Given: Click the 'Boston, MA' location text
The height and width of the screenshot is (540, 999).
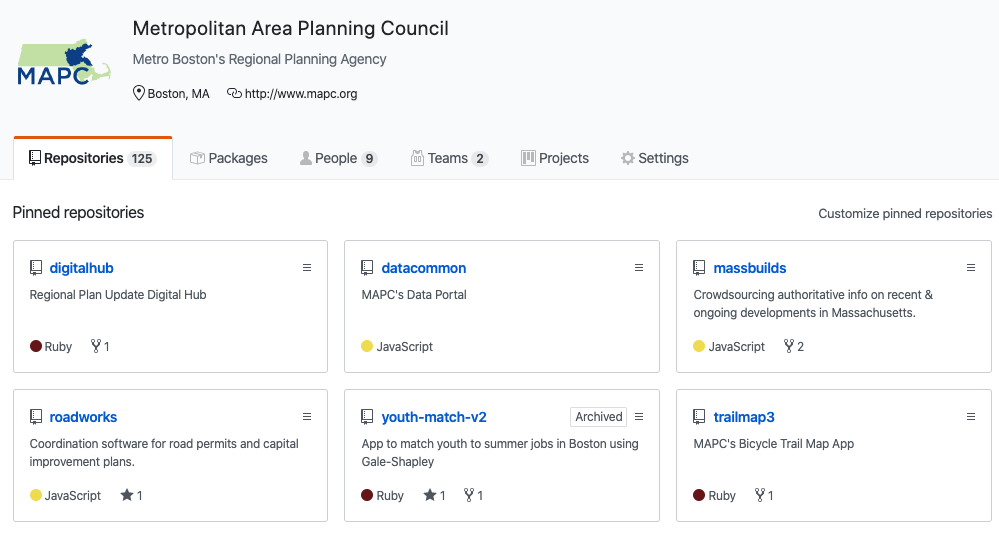Looking at the screenshot, I should pos(178,94).
